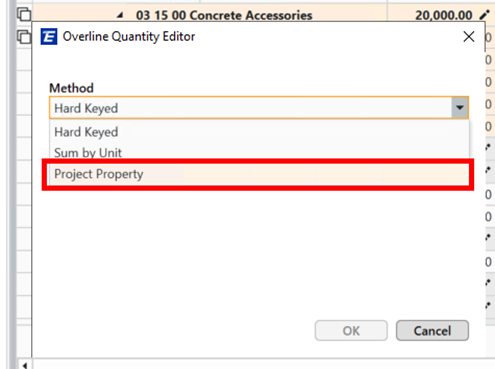This screenshot has width=495, height=369.
Task: Click the horizontal scrollbar track at bottom
Action: click(263, 364)
